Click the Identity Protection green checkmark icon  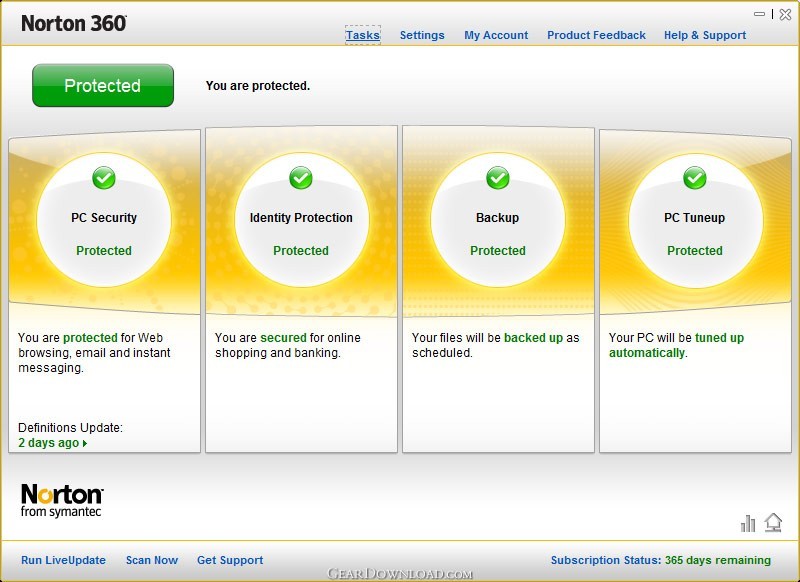(x=301, y=178)
